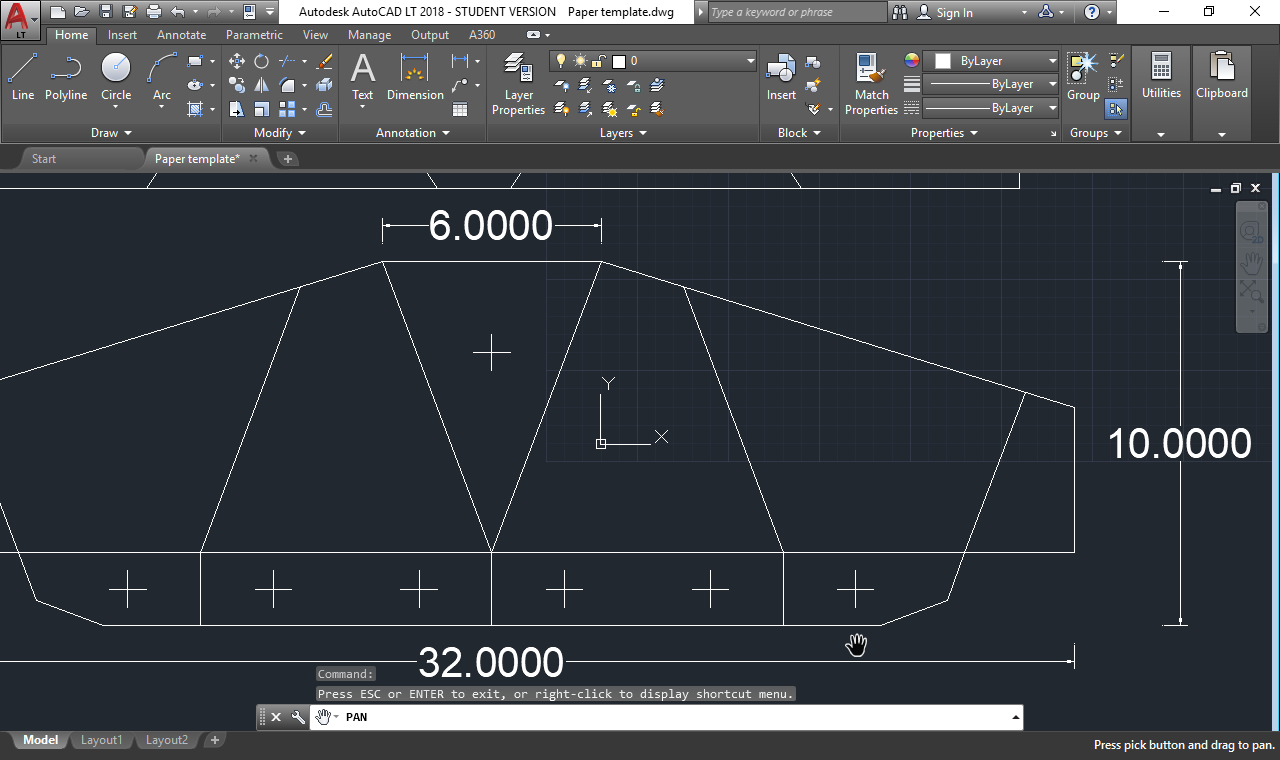Click the Group icon
Image resolution: width=1280 pixels, height=760 pixels.
[1083, 78]
